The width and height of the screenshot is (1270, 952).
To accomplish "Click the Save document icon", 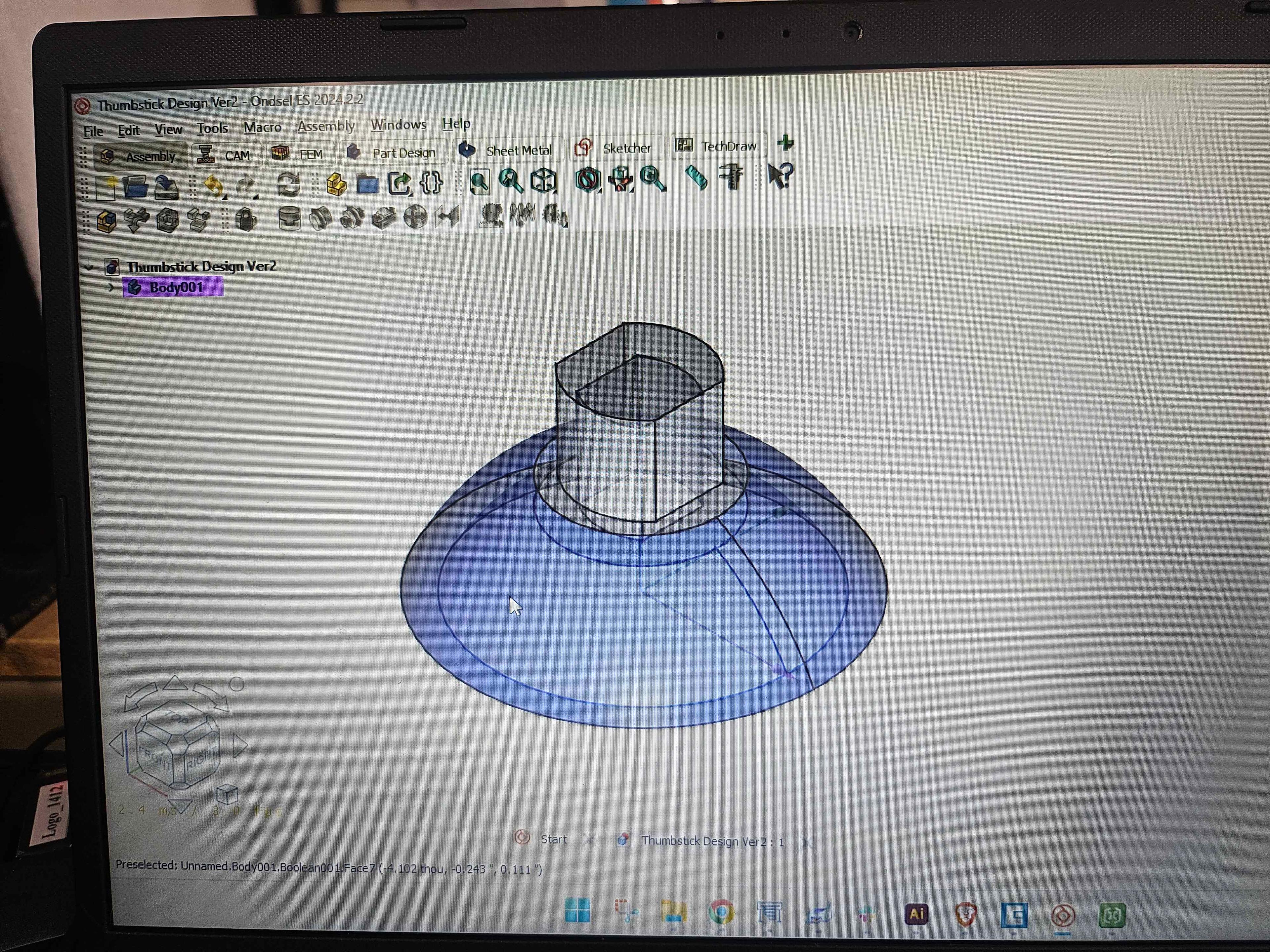I will coord(166,187).
